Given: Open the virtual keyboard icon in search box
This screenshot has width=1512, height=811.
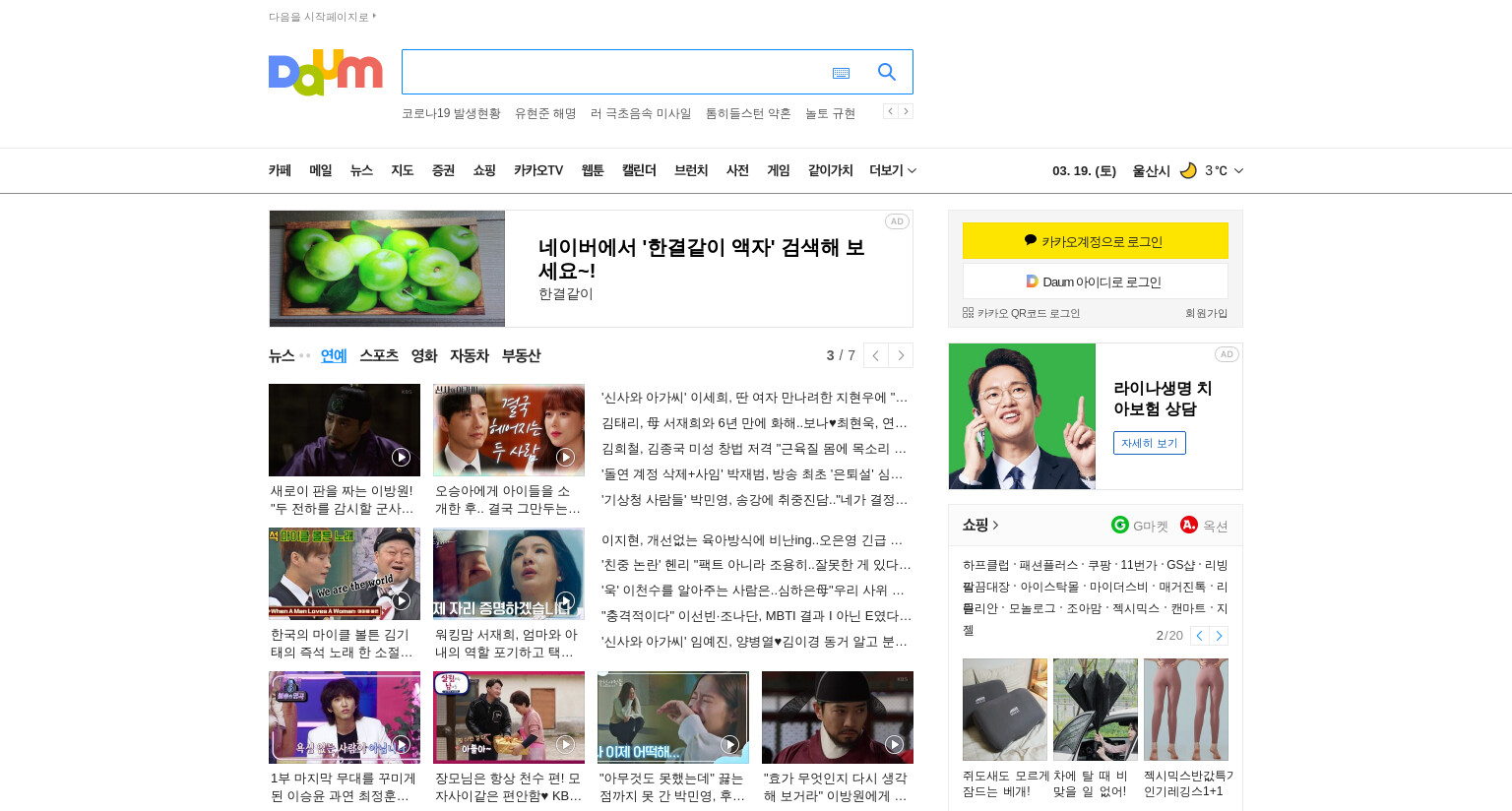Looking at the screenshot, I should [x=841, y=73].
